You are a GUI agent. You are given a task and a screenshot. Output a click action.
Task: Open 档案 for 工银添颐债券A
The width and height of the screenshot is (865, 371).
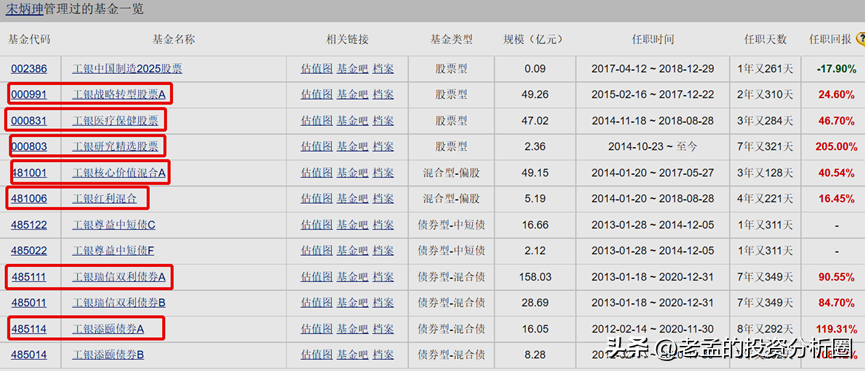click(383, 329)
